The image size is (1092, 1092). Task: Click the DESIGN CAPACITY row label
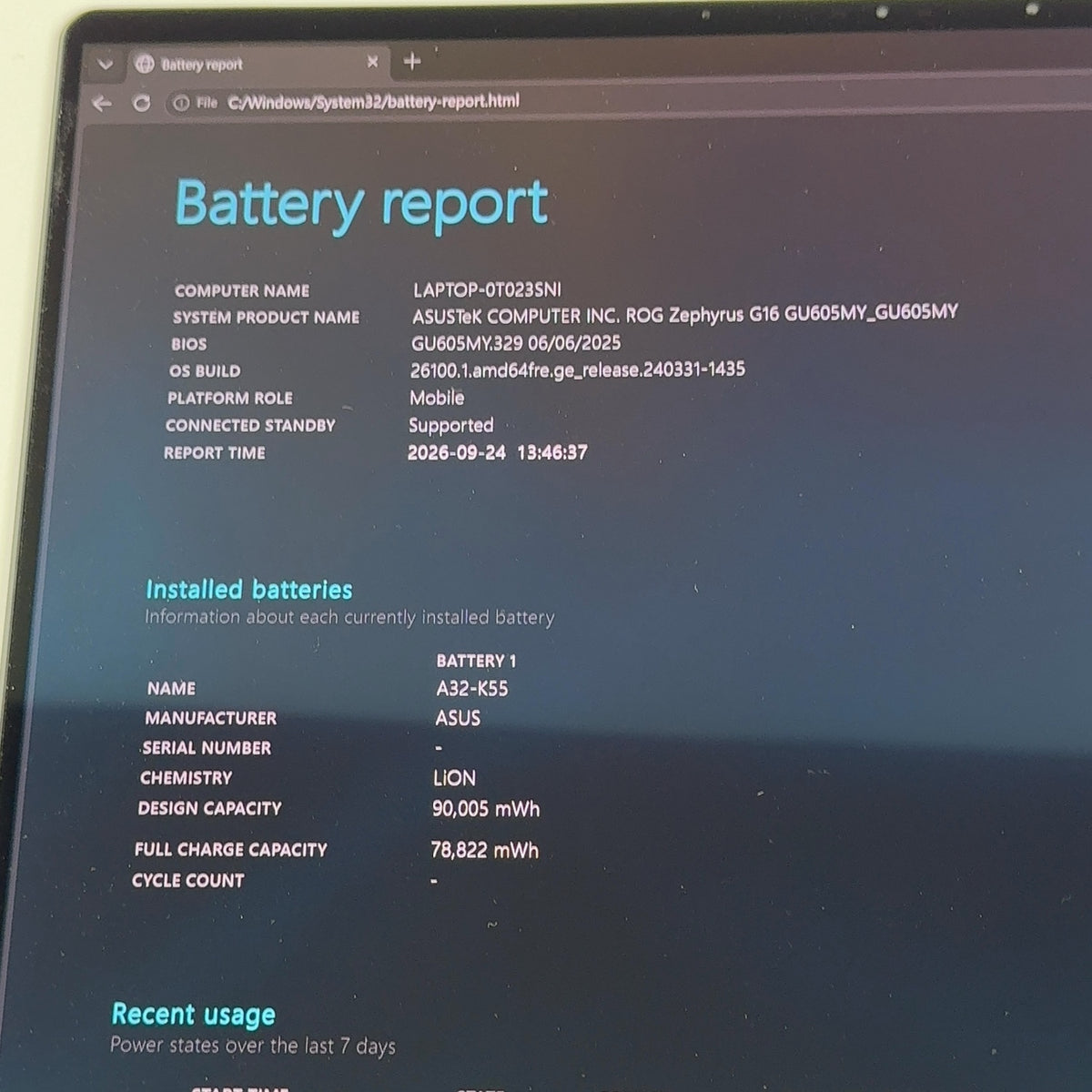pos(209,808)
